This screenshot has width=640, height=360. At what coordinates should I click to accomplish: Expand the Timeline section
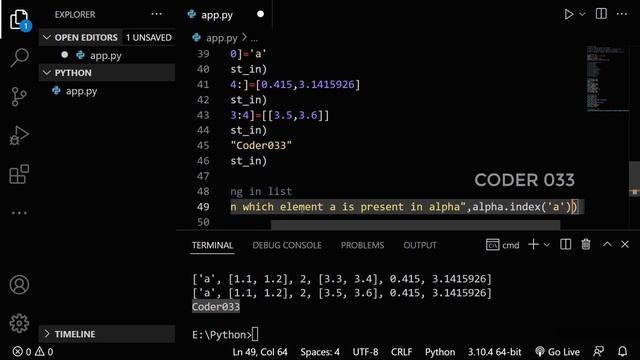[x=47, y=334]
